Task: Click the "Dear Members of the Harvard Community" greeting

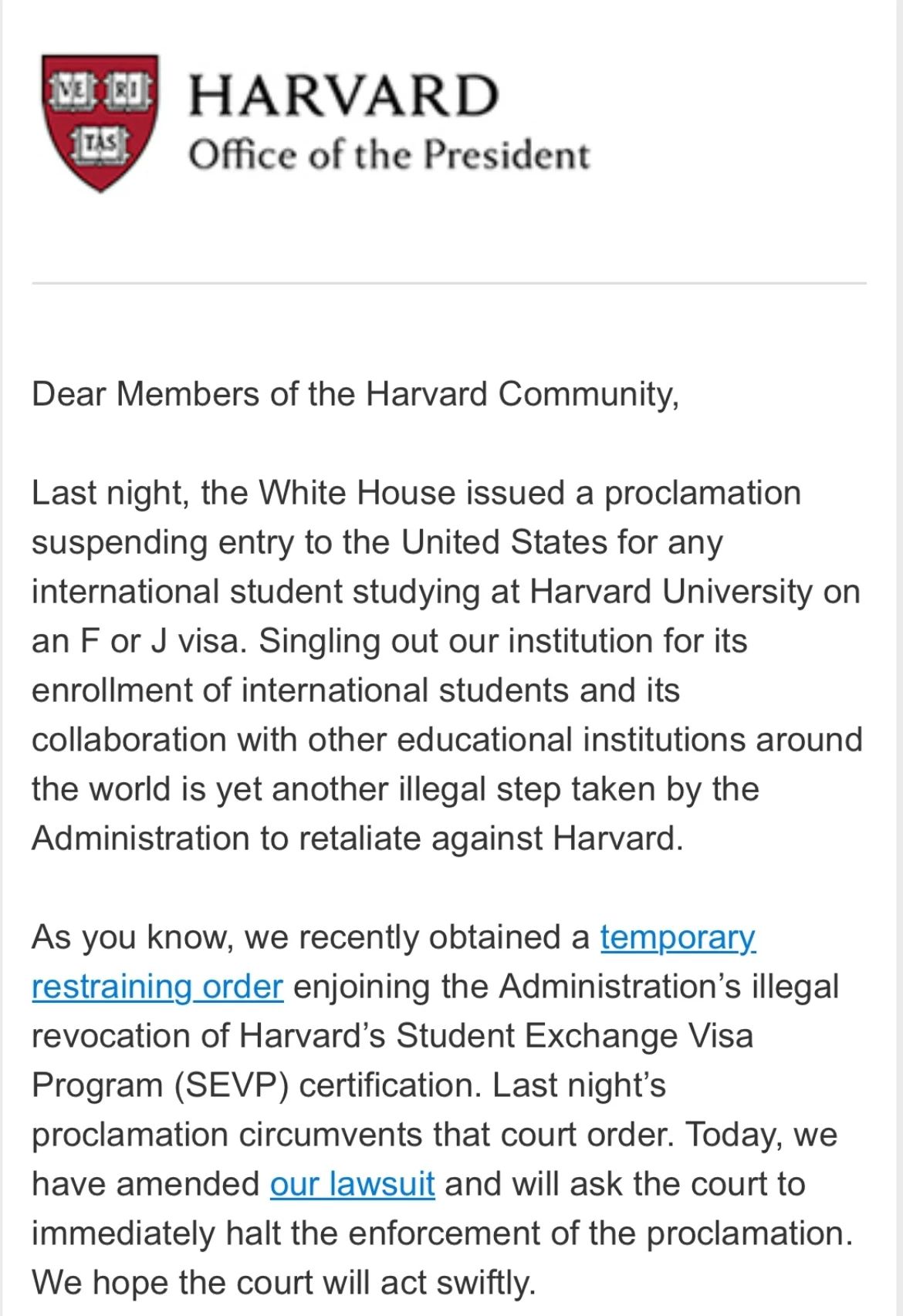Action: click(355, 394)
